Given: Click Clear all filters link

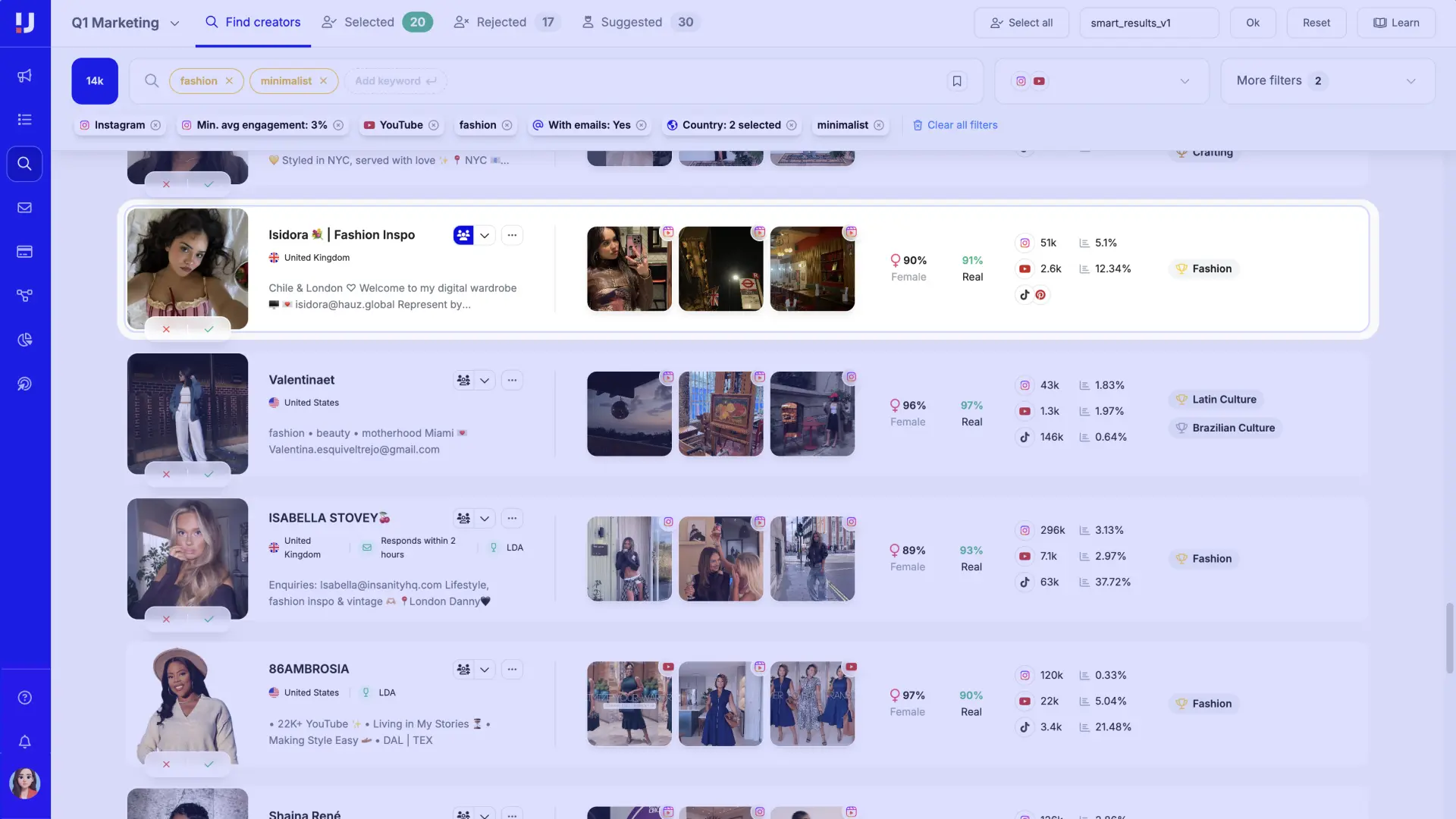Looking at the screenshot, I should point(955,125).
